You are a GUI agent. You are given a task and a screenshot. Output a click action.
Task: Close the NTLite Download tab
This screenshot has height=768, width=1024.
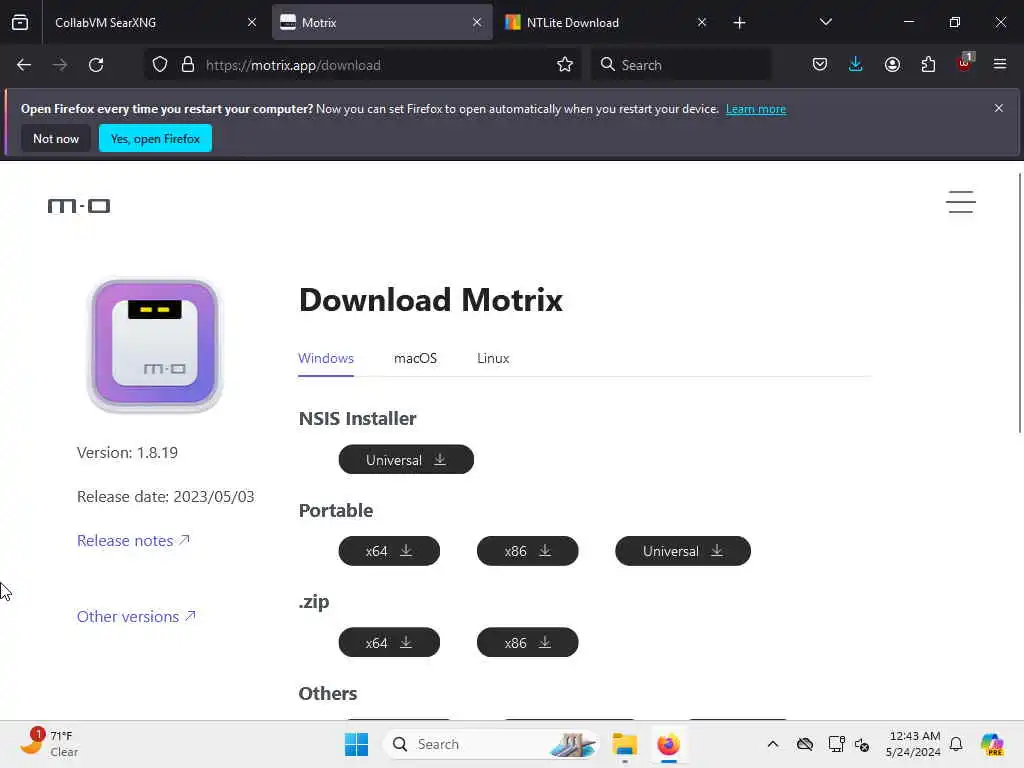click(701, 22)
